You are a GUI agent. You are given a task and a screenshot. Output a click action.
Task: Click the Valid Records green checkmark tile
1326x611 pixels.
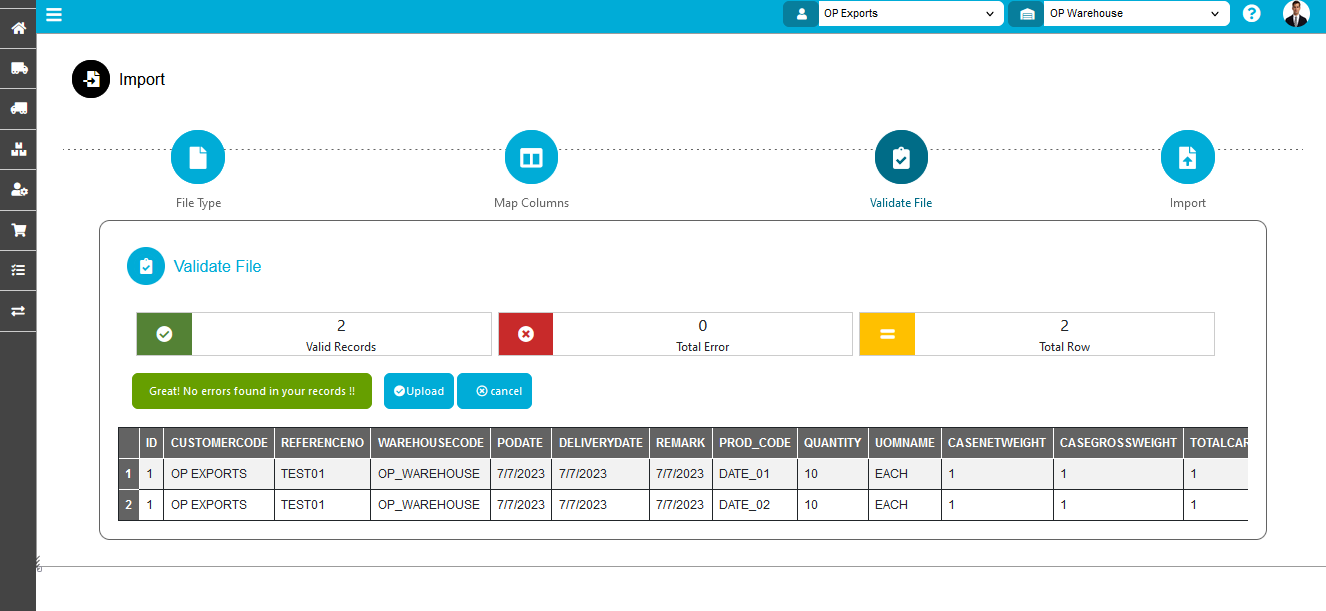point(164,334)
